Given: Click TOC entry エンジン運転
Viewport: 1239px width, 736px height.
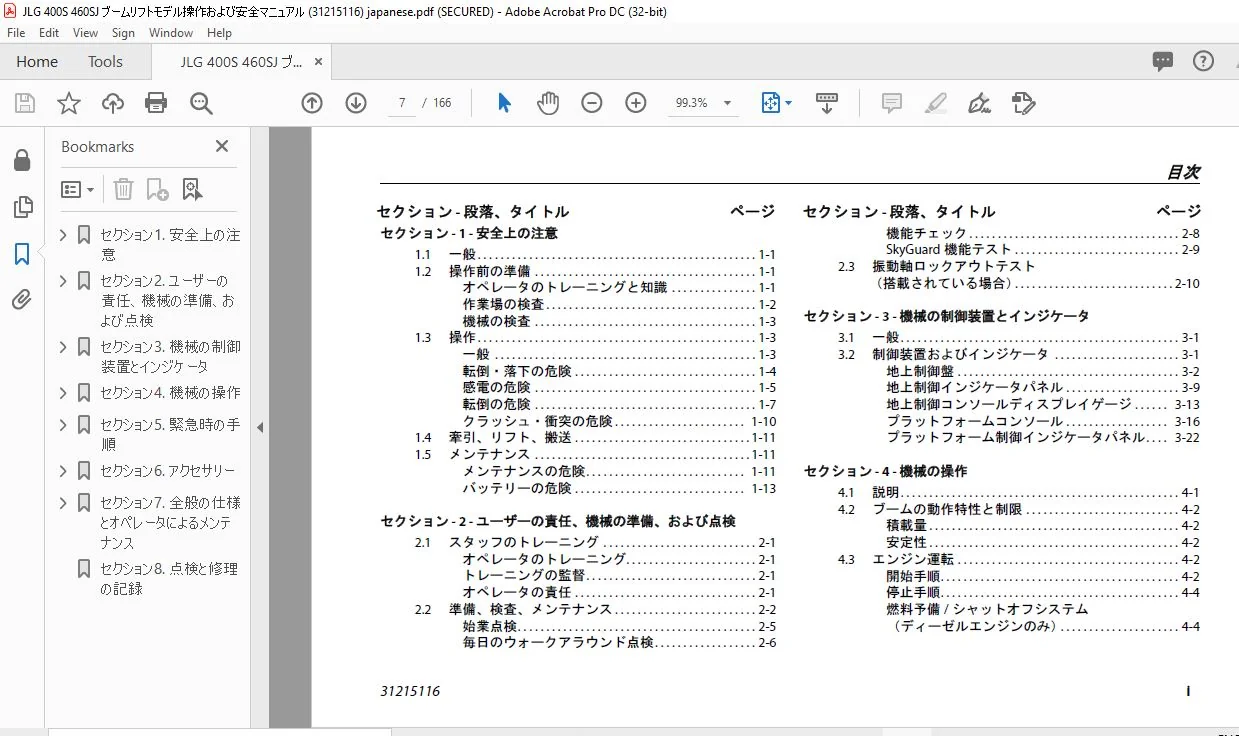Looking at the screenshot, I should (913, 559).
